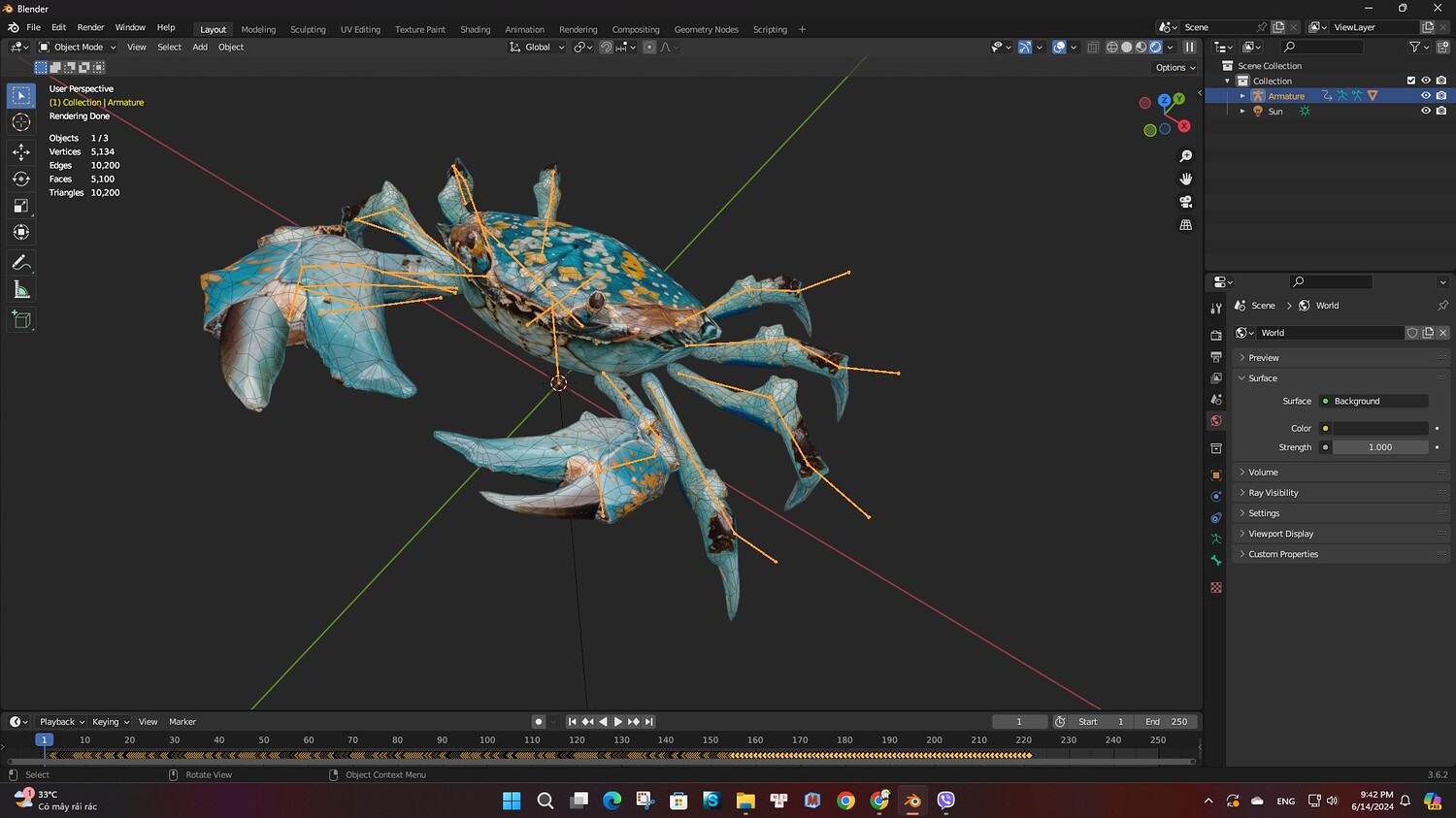Viewport: 1456px width, 818px height.
Task: Toggle Collection exclude checkbox
Action: [x=1410, y=81]
